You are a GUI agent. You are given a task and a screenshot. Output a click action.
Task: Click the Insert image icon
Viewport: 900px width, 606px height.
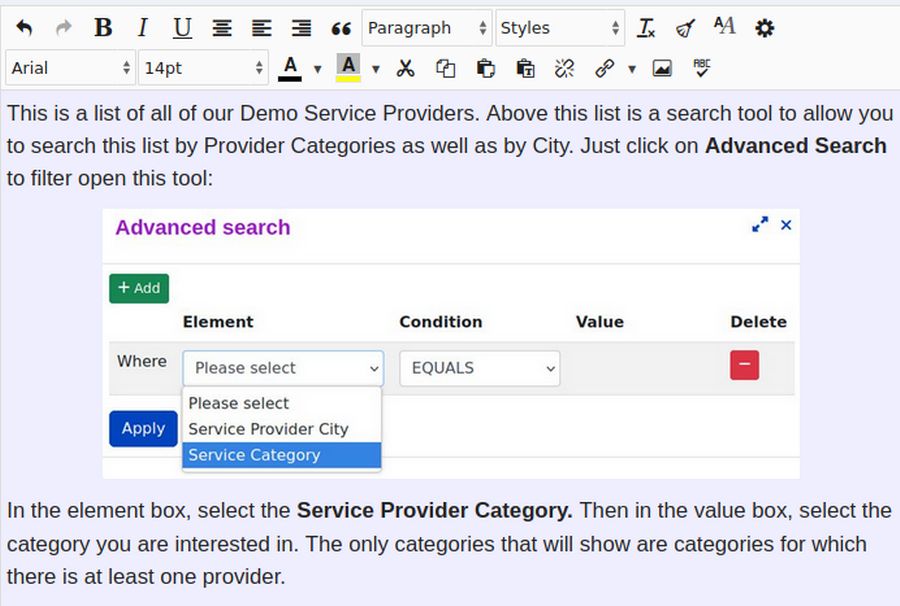(662, 68)
